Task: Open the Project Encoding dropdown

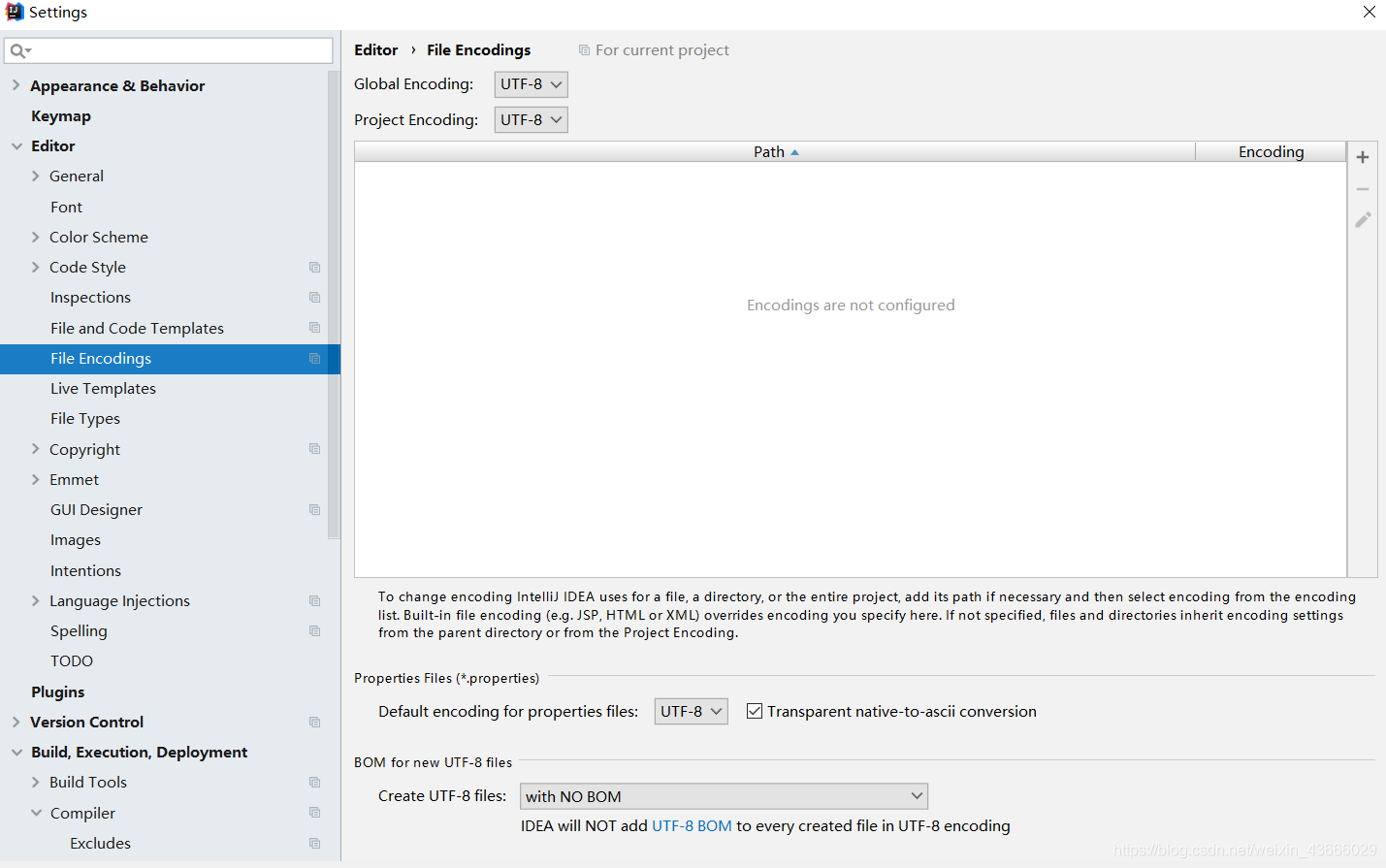Action: tap(531, 120)
